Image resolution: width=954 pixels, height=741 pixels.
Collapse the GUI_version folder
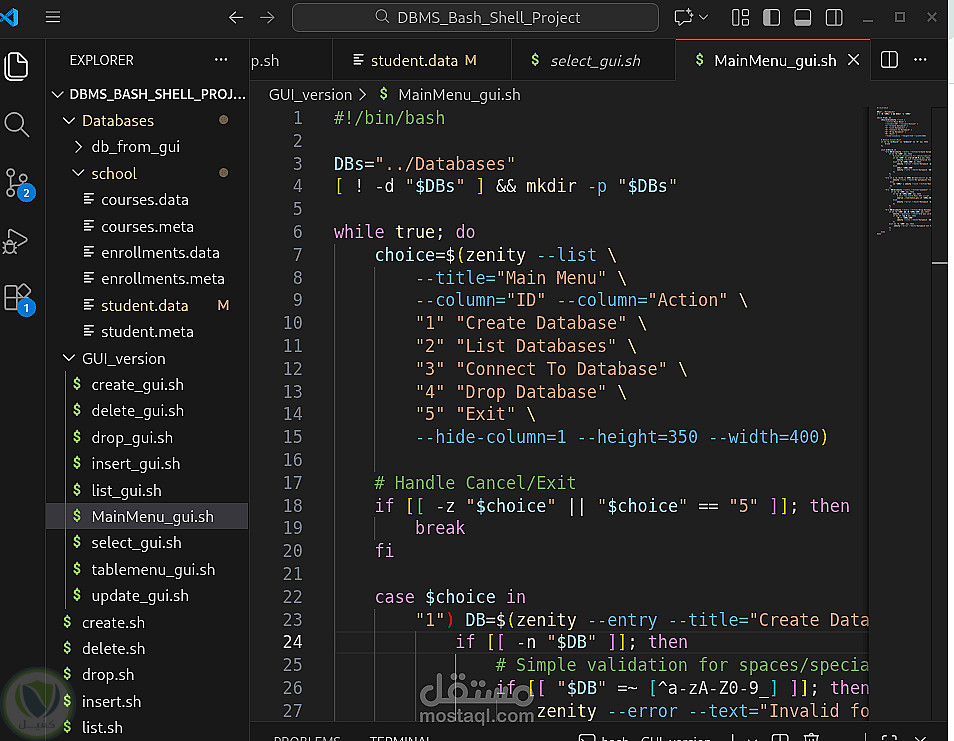click(123, 358)
